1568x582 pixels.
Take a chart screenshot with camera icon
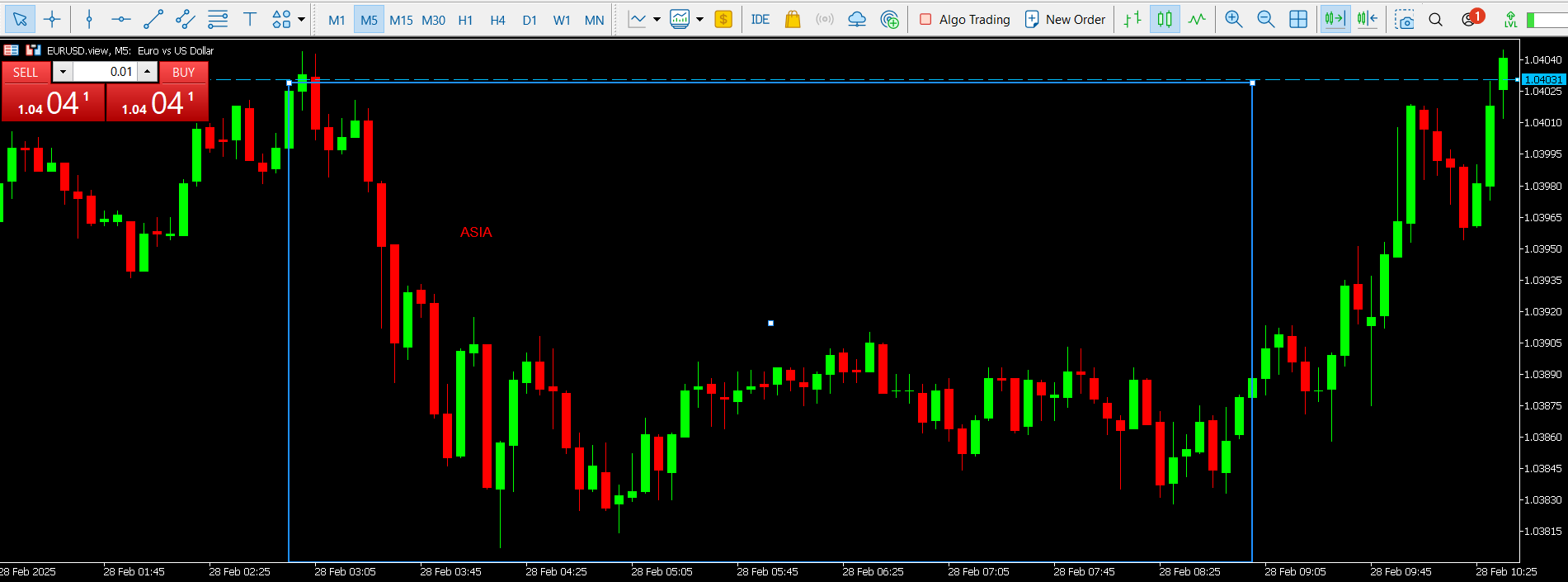(x=1404, y=19)
